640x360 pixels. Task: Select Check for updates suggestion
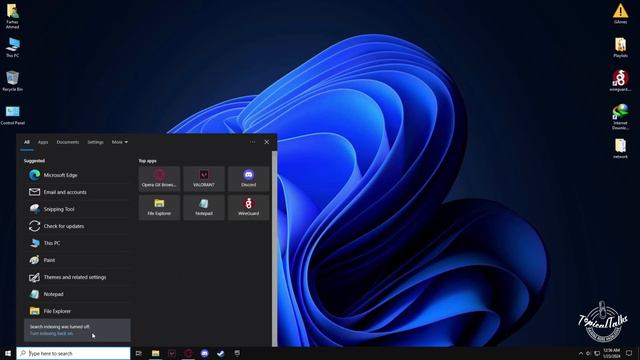pyautogui.click(x=77, y=226)
